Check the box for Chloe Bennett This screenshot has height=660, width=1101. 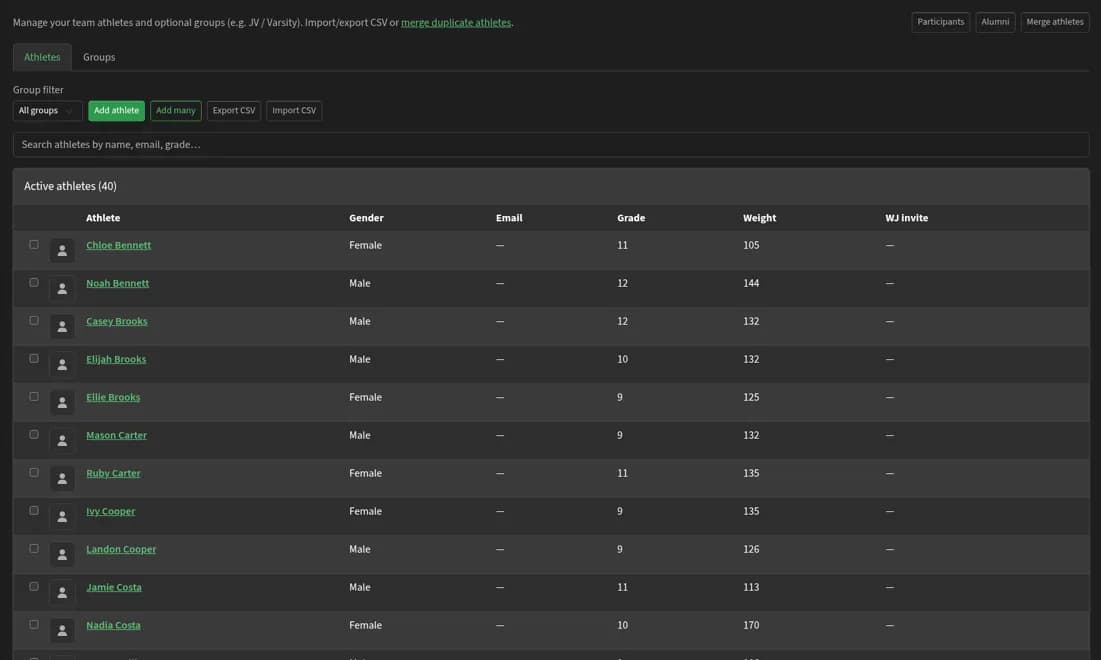pos(34,244)
